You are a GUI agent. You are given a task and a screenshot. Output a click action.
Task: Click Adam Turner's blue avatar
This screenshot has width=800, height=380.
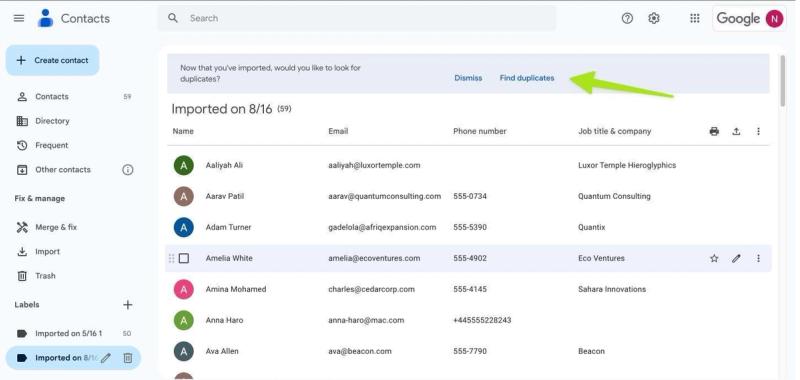184,227
